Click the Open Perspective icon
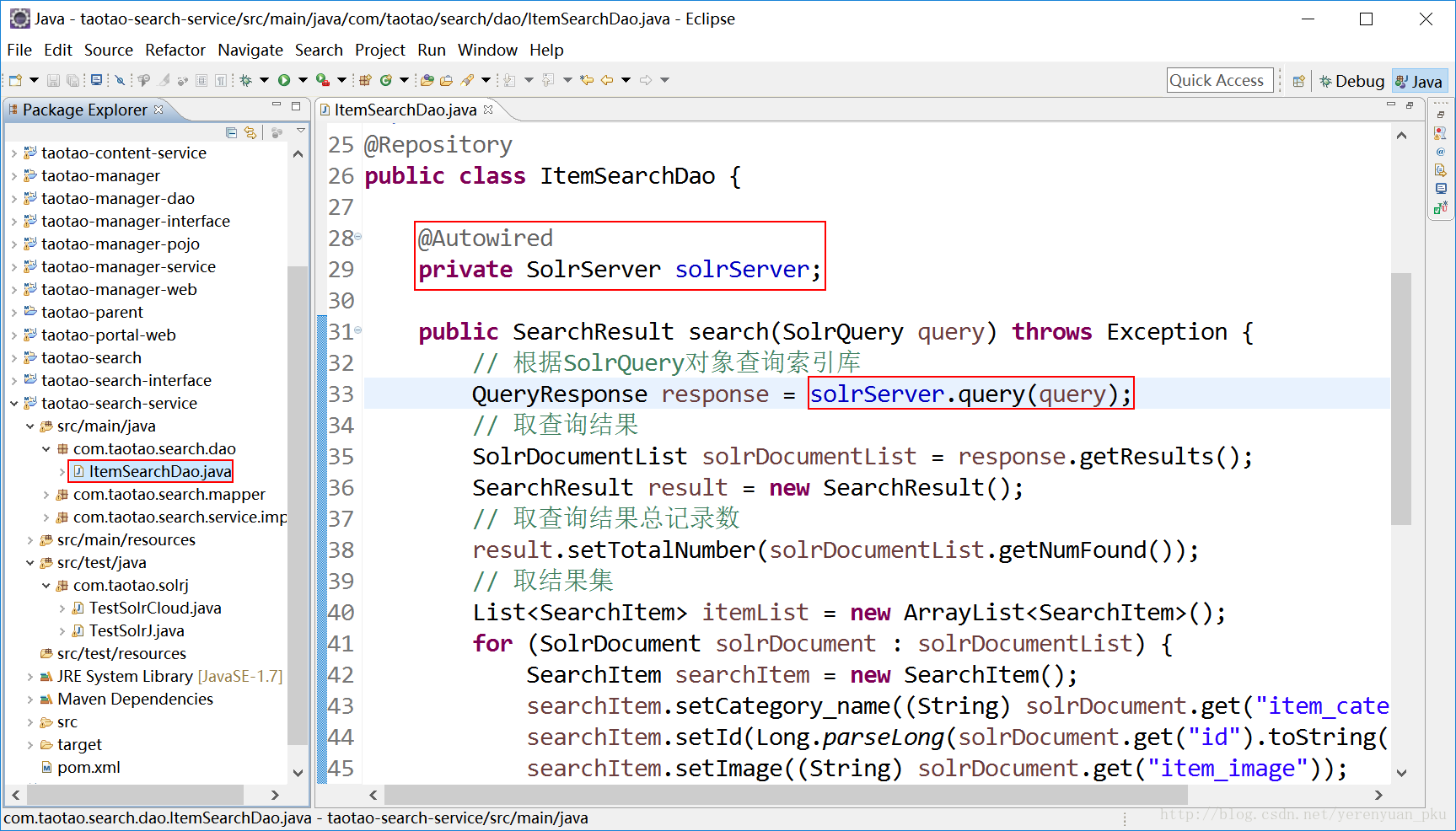The height and width of the screenshot is (831, 1456). (x=1298, y=81)
